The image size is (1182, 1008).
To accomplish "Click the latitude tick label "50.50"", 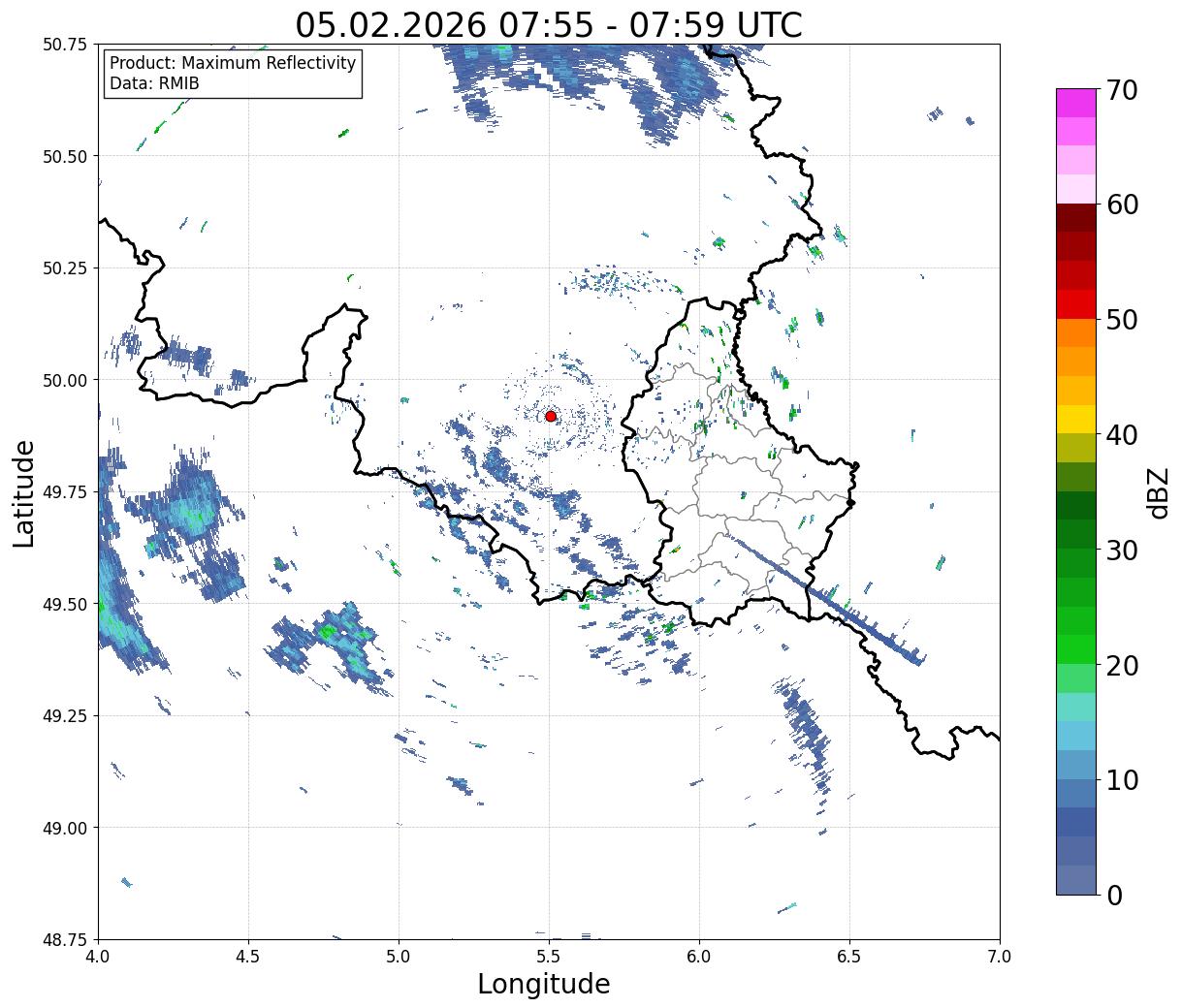I will coord(64,156).
